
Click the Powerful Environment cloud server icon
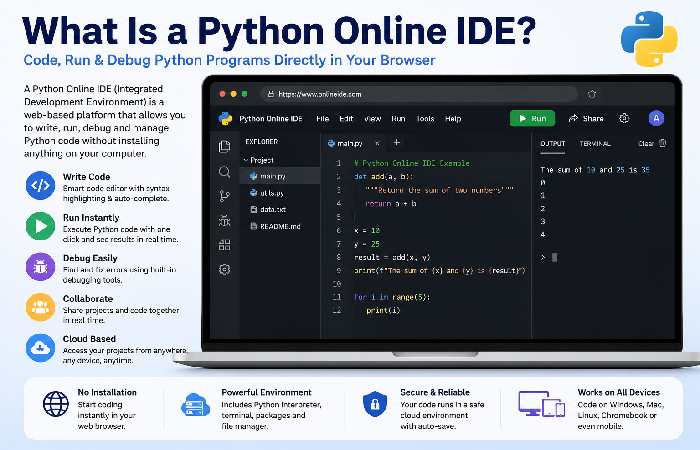point(195,404)
